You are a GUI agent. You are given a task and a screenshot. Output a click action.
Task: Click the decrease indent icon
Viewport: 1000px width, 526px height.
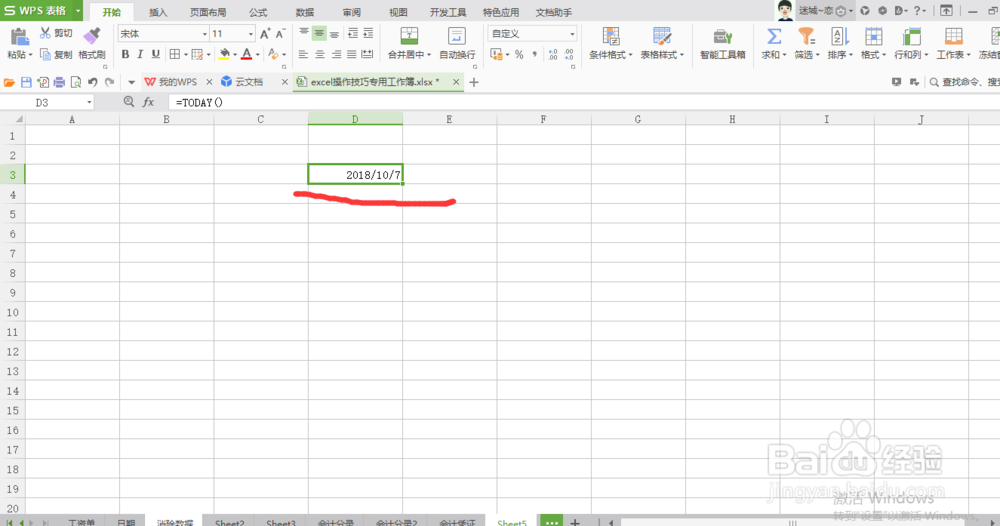pyautogui.click(x=353, y=33)
